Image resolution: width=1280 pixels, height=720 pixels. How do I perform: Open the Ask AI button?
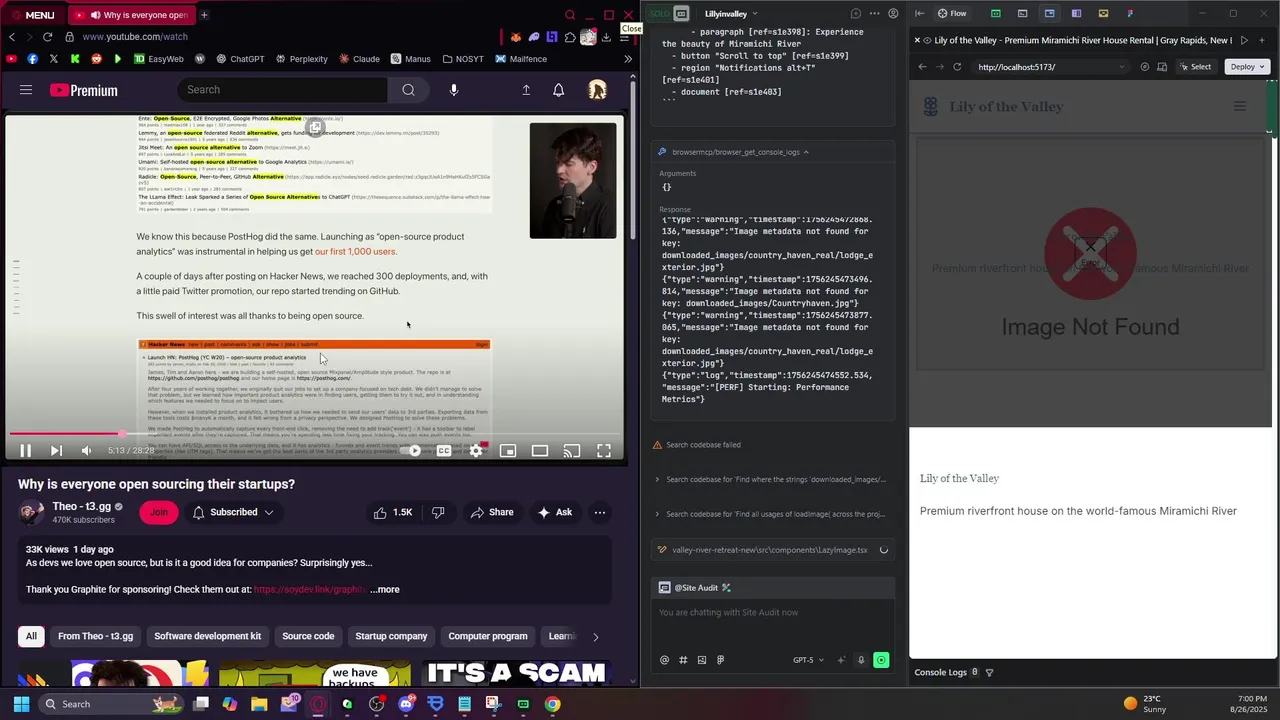pyautogui.click(x=555, y=512)
